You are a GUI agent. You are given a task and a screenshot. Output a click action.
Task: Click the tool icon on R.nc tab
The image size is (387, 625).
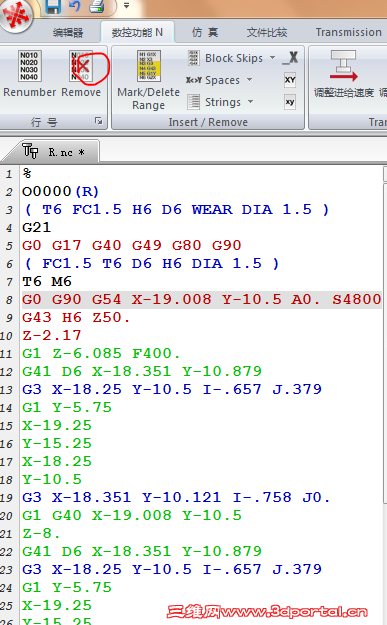(x=30, y=151)
